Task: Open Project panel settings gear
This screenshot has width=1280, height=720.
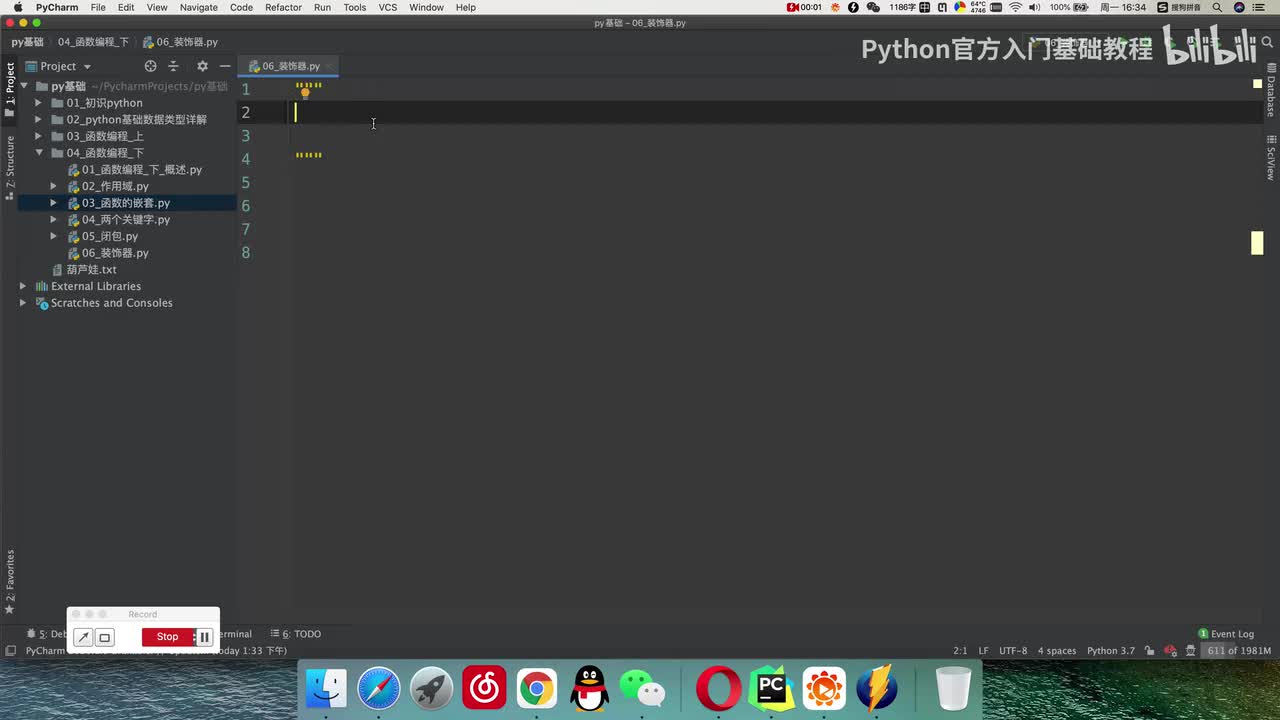Action: (202, 66)
